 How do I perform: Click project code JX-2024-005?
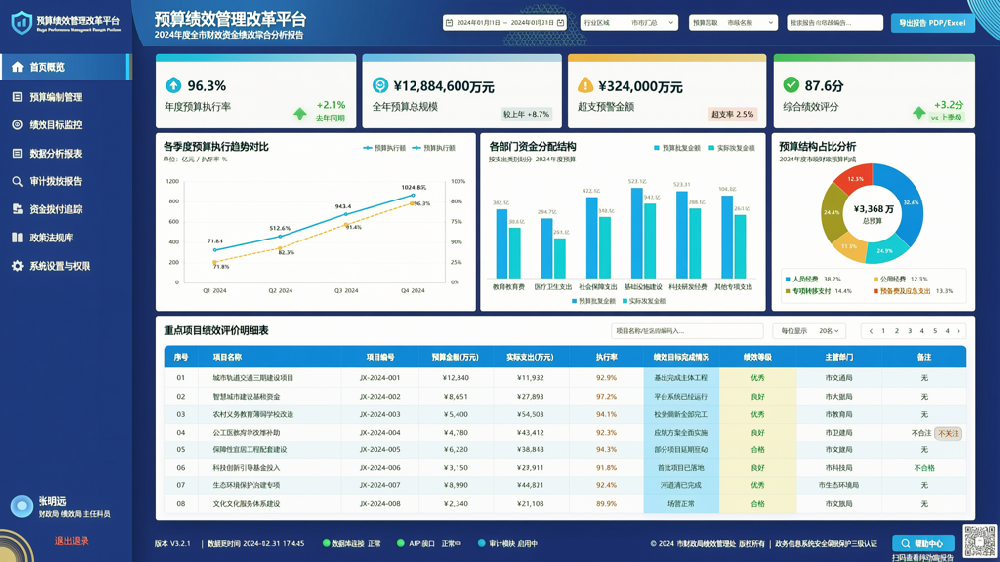(380, 450)
